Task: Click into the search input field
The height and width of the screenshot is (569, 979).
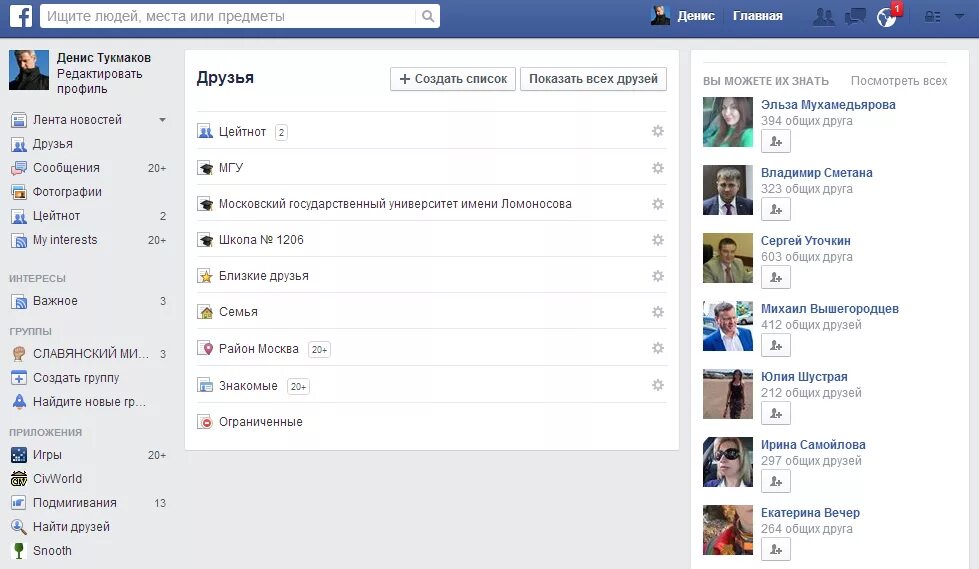Action: click(x=229, y=16)
